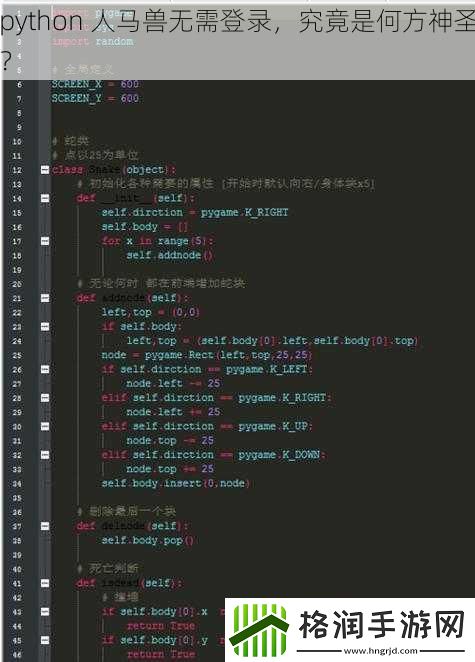Click 'return True' on line 46
Screen dimensions: 475x662
pos(161,654)
